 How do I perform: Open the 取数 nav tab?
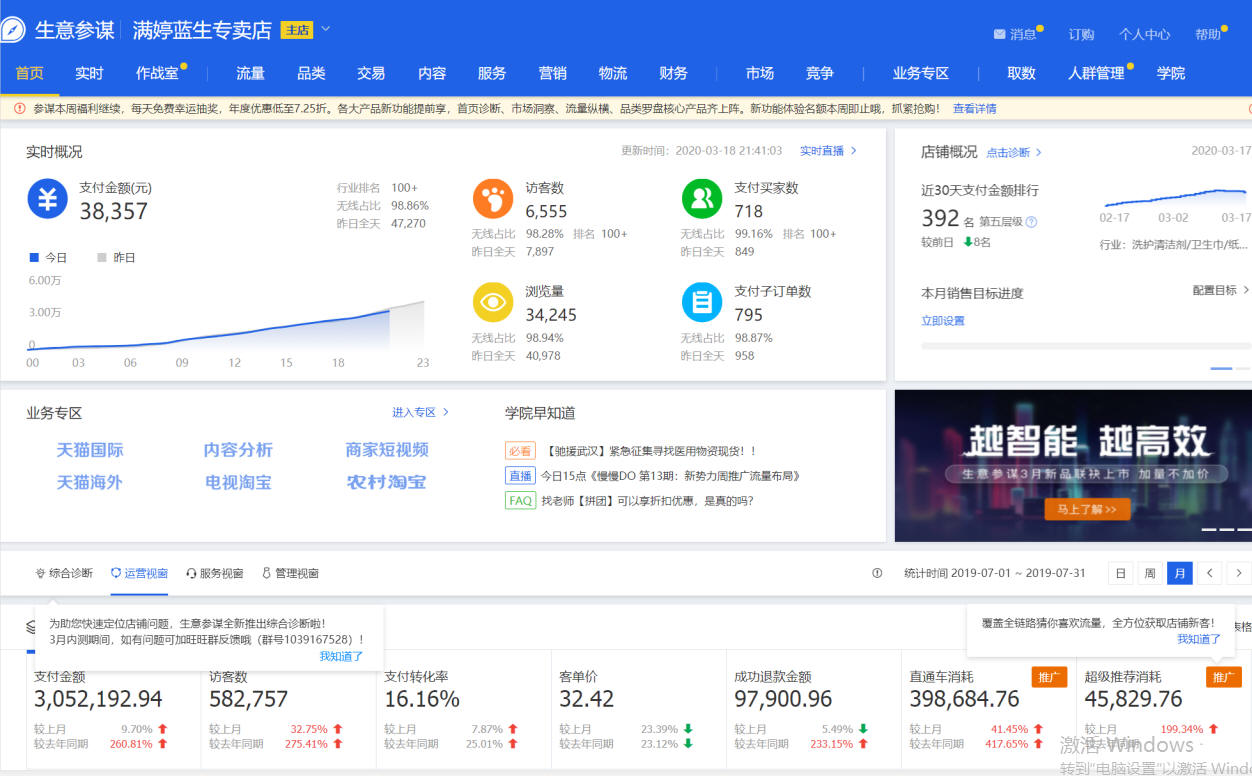click(x=1021, y=73)
